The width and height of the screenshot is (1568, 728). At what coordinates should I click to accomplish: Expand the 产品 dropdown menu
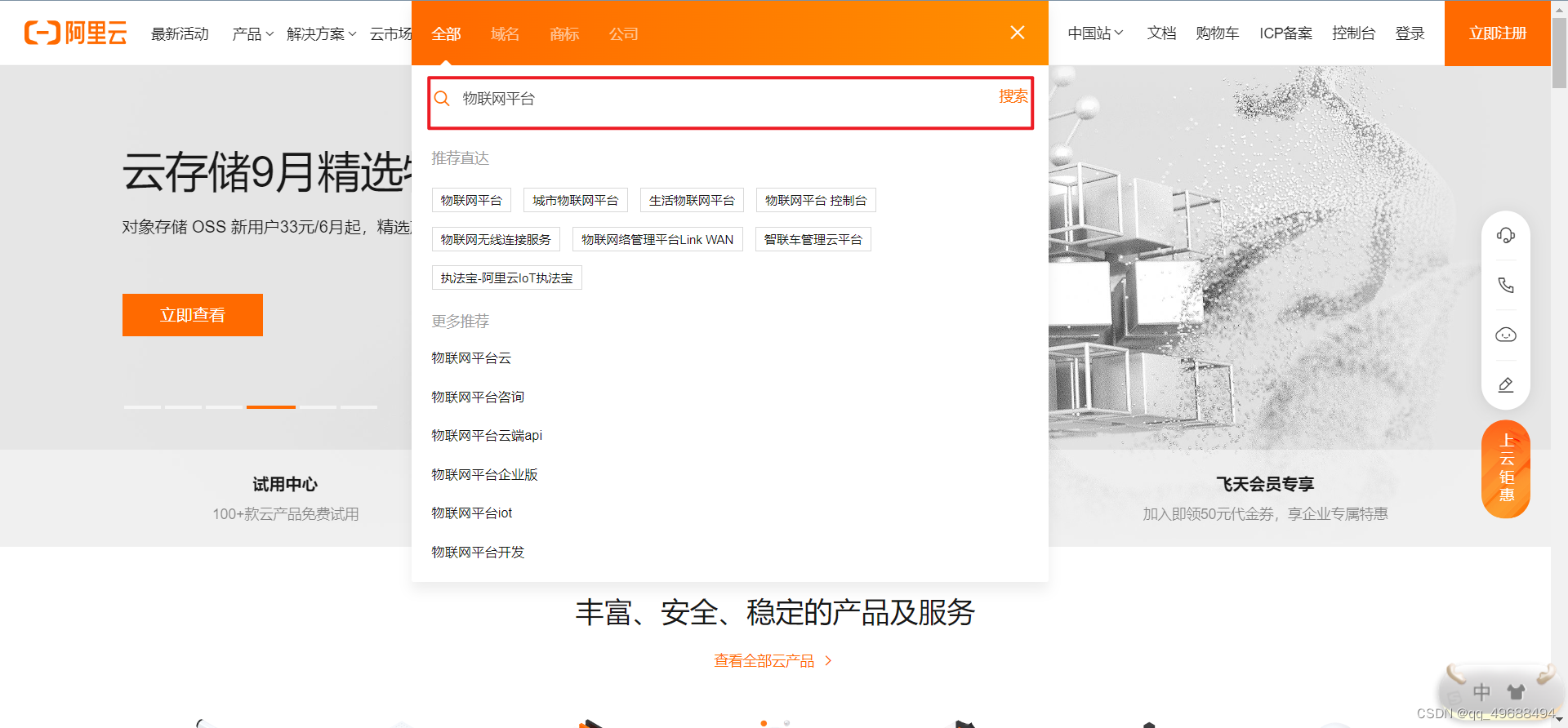click(x=252, y=33)
